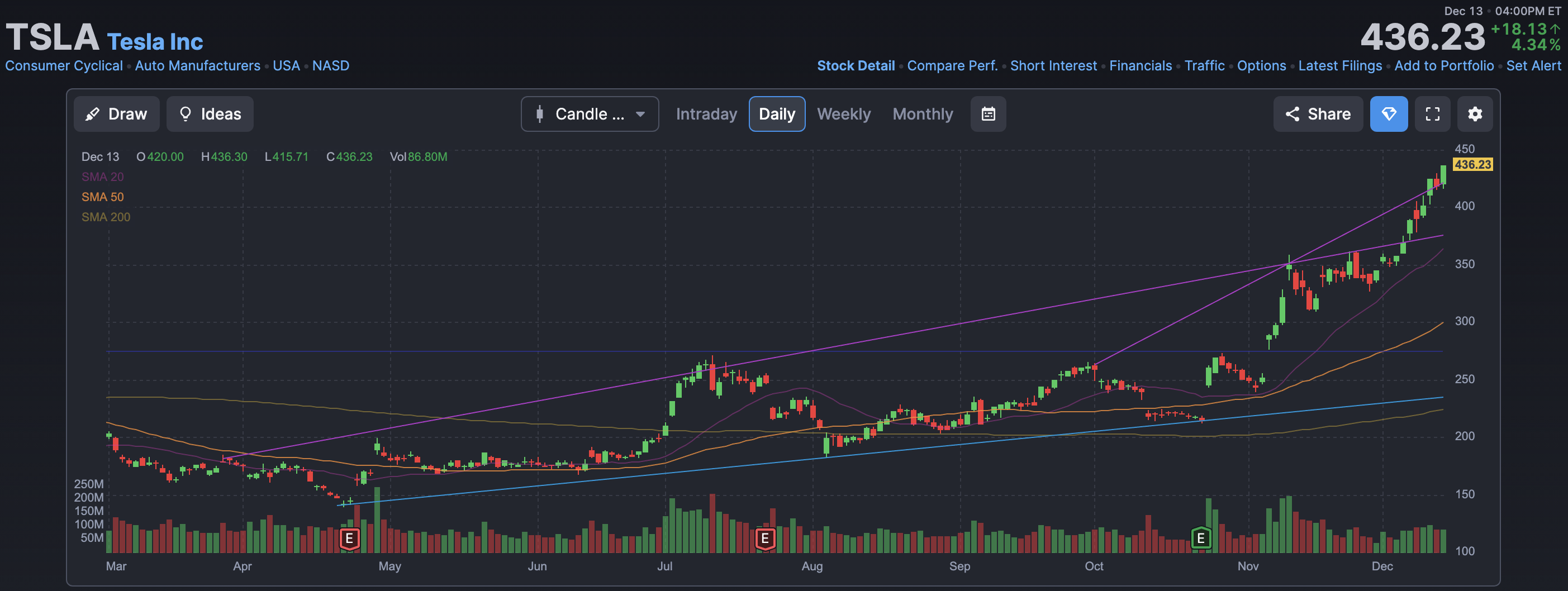
Task: Click the 4.34% percent change value
Action: [x=1536, y=45]
